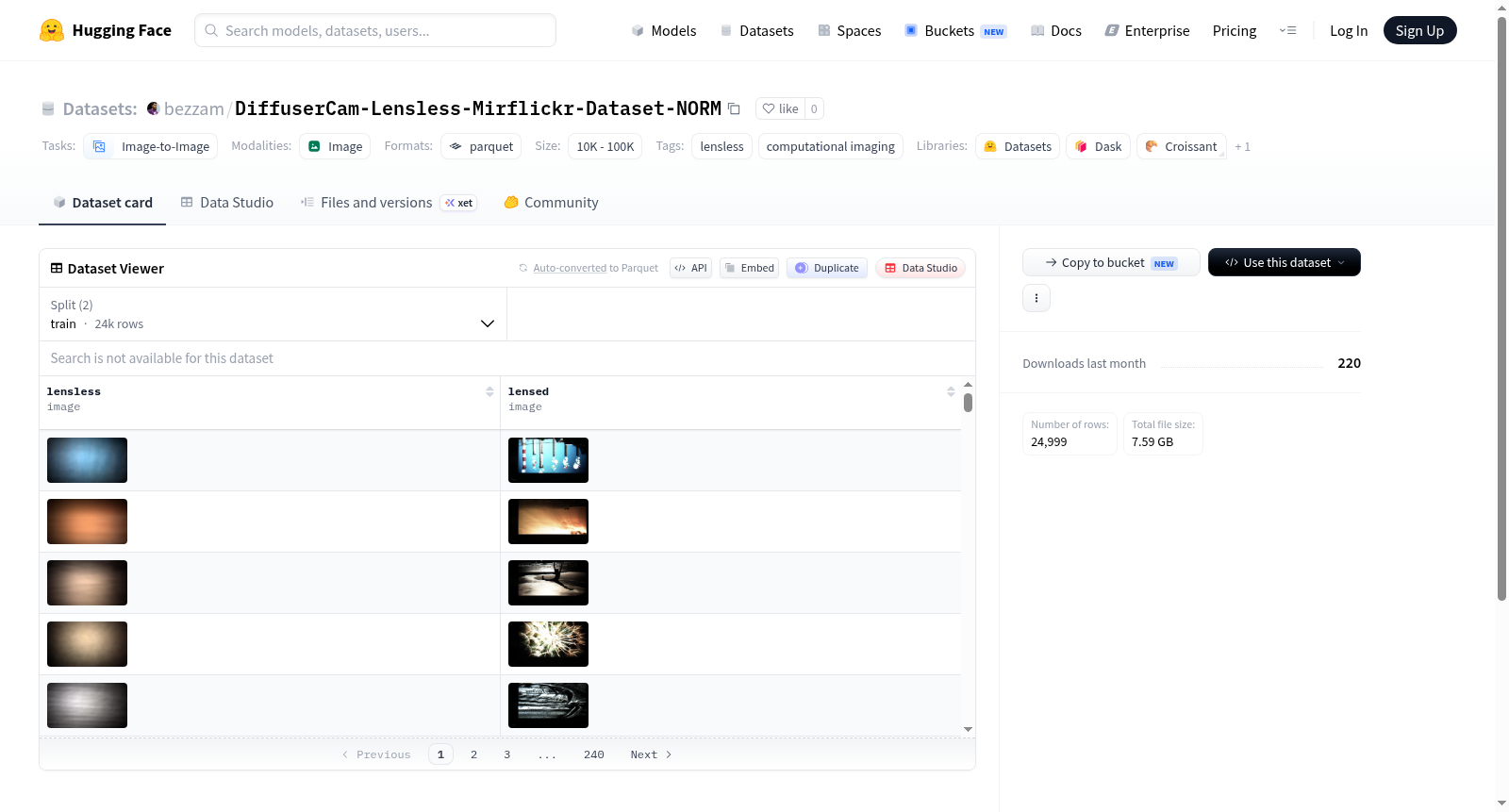Expand the Split train dropdown
Viewport: 1509px width, 812px height.
point(274,314)
